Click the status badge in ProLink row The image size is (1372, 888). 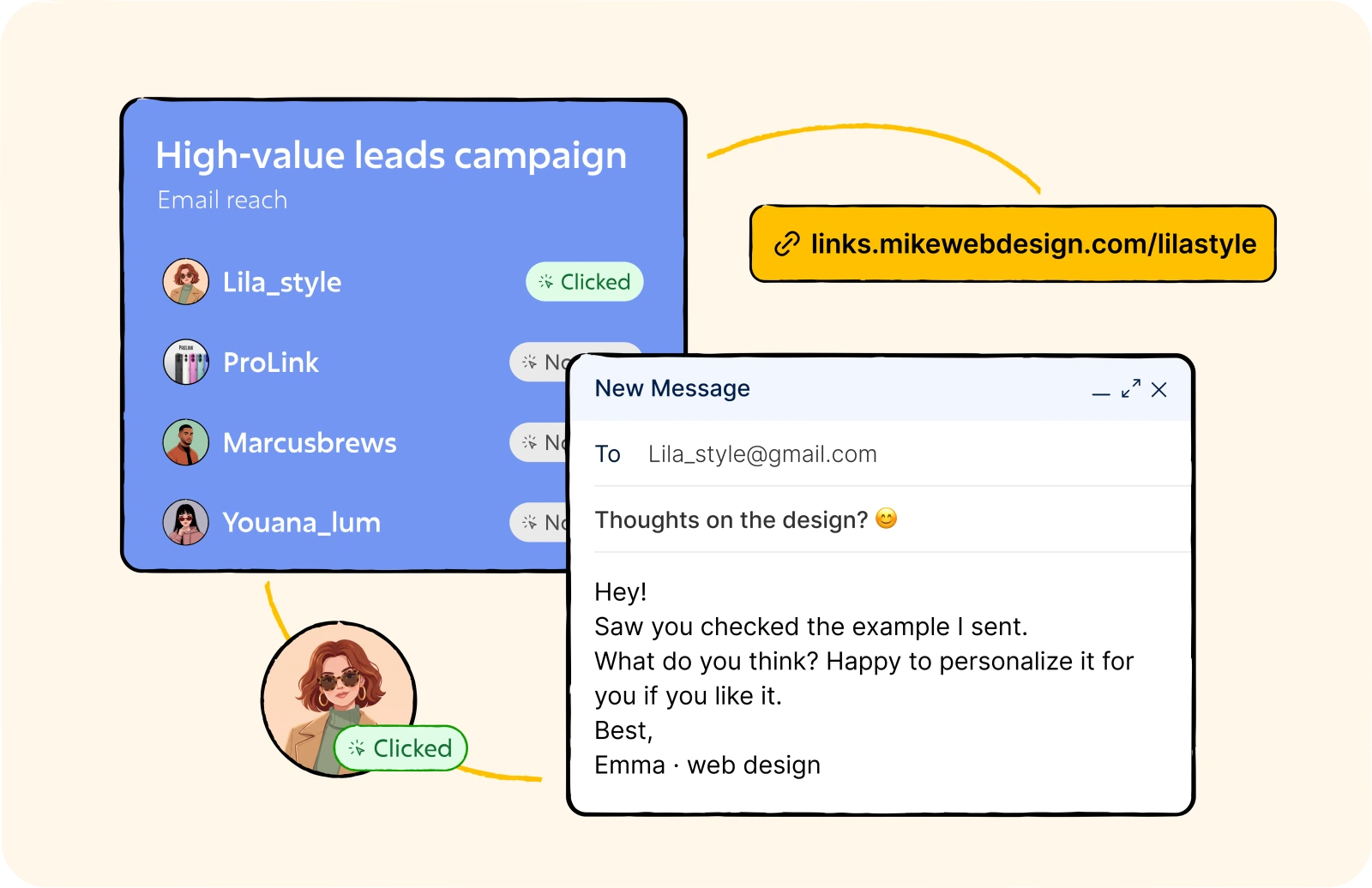click(540, 362)
